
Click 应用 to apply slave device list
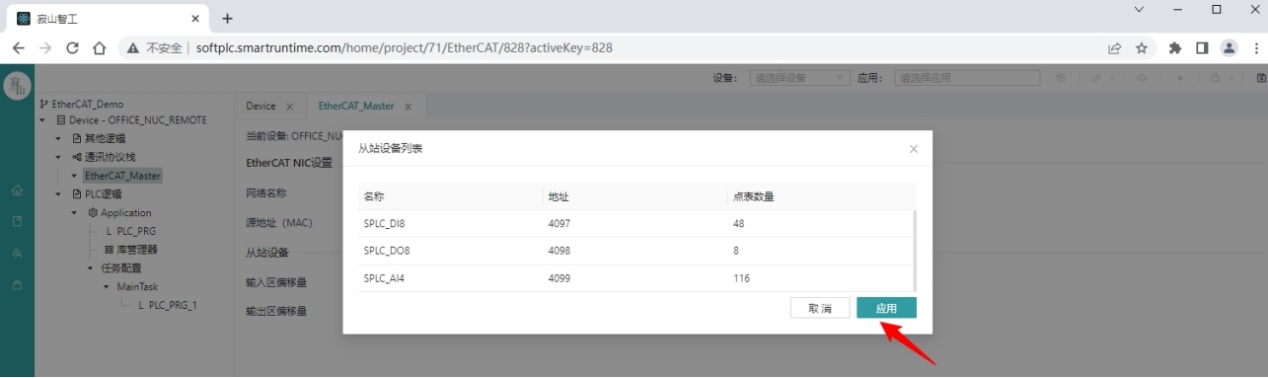tap(886, 308)
